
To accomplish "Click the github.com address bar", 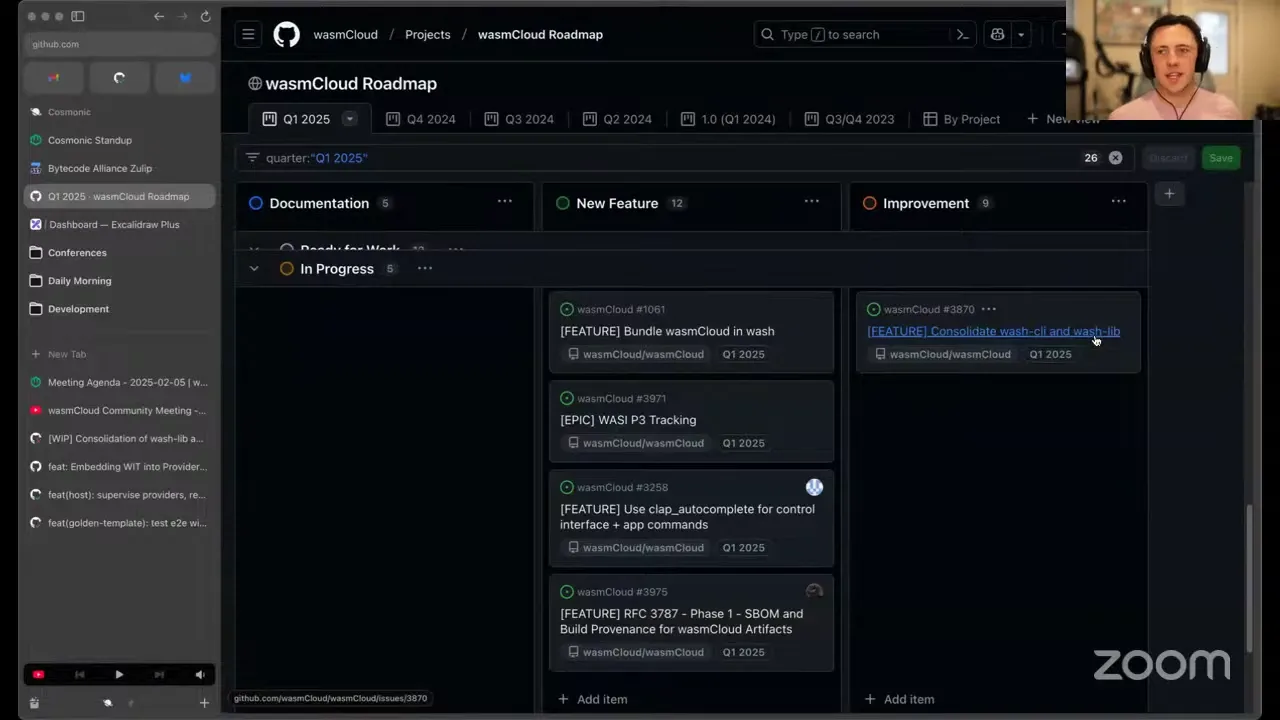I will pyautogui.click(x=119, y=44).
